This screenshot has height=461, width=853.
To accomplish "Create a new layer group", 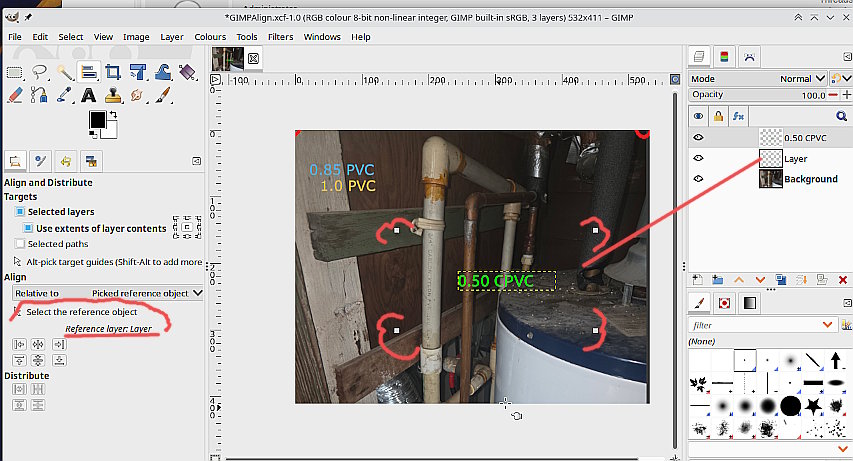I will [718, 280].
